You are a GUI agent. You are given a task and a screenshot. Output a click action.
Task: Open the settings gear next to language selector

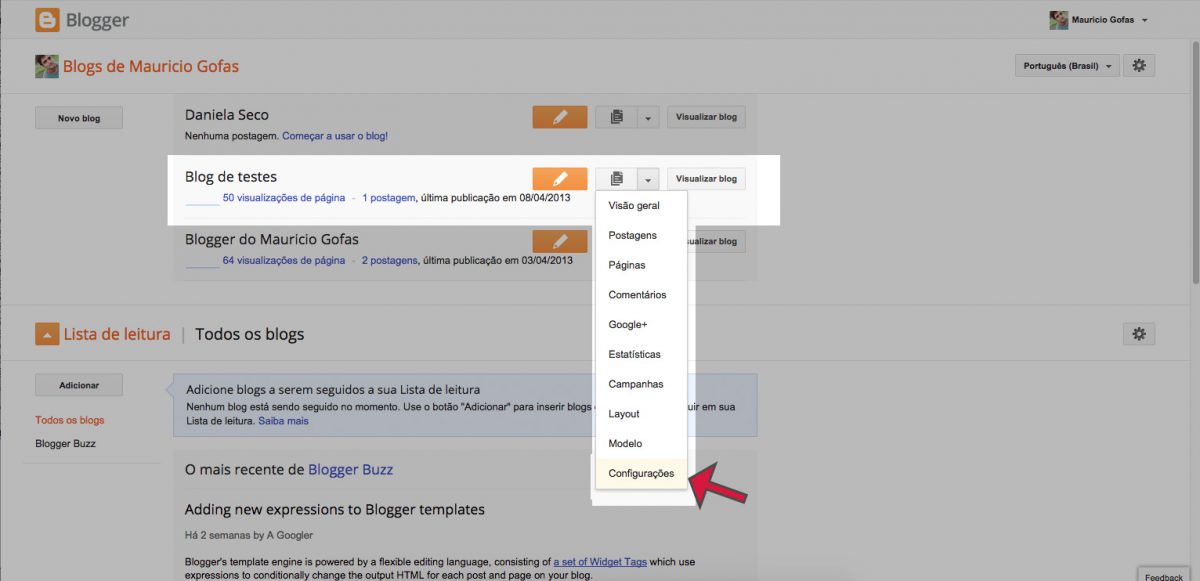1138,66
